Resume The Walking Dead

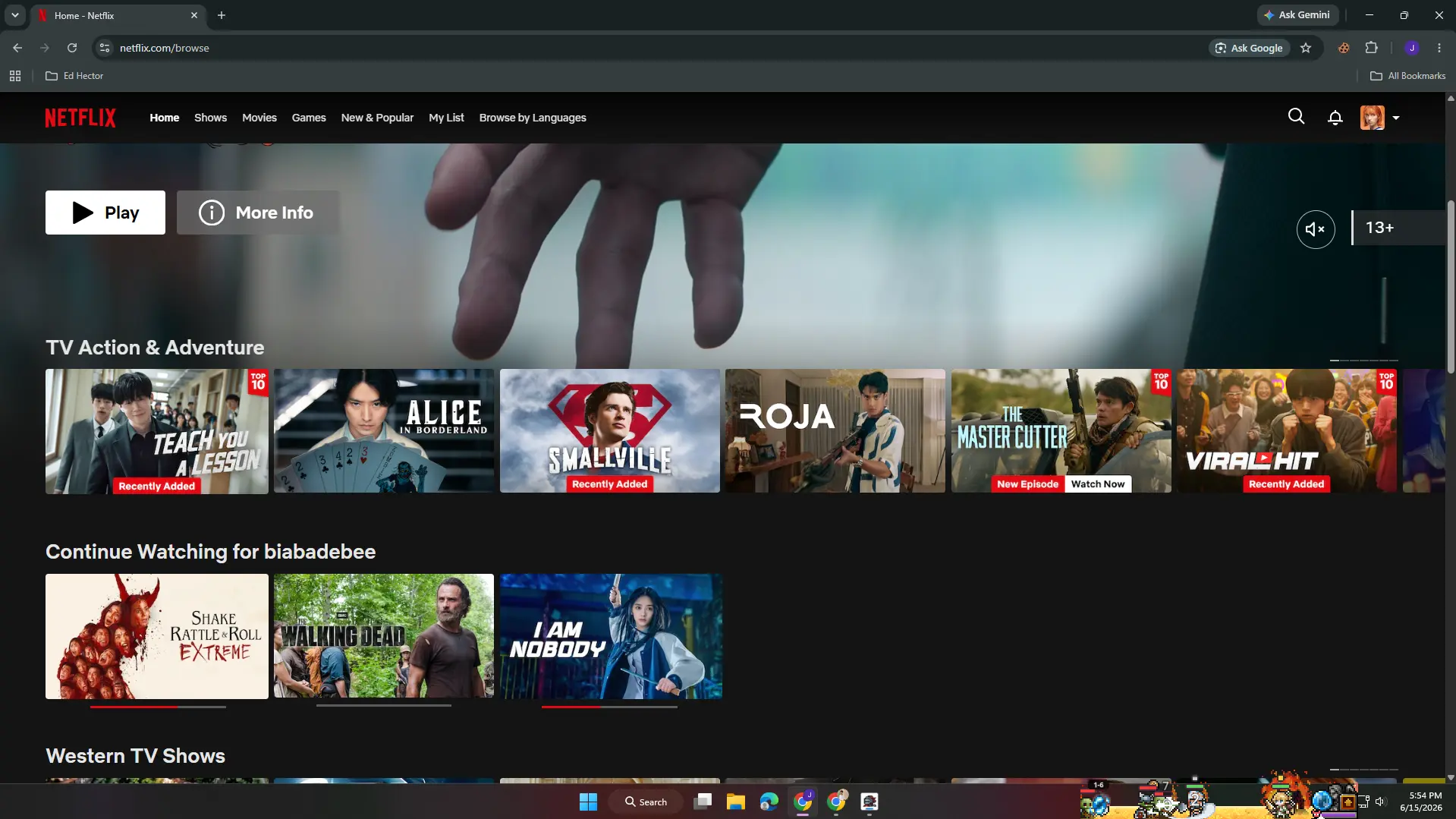(383, 636)
